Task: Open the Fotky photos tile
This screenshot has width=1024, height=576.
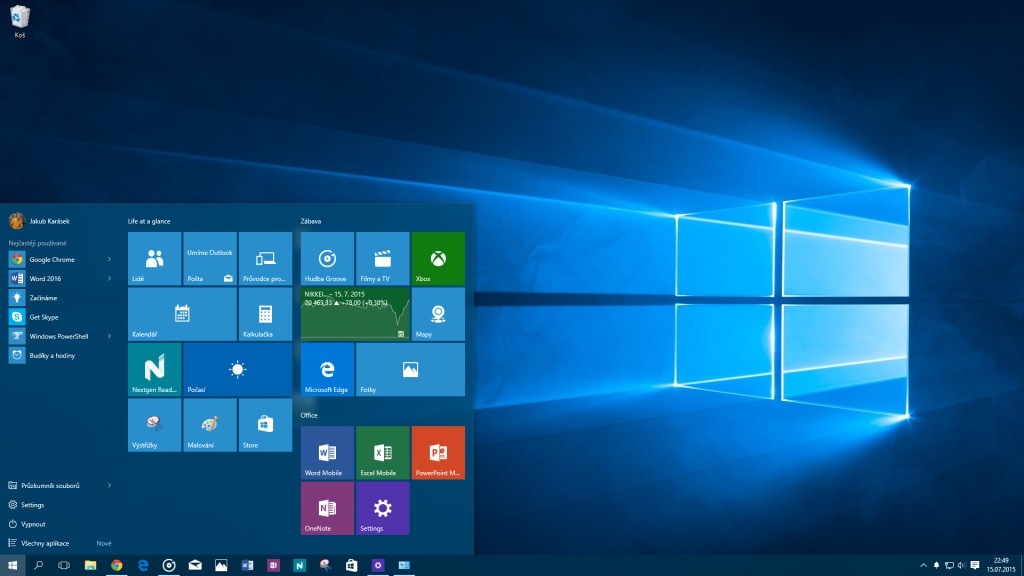Action: [x=410, y=370]
